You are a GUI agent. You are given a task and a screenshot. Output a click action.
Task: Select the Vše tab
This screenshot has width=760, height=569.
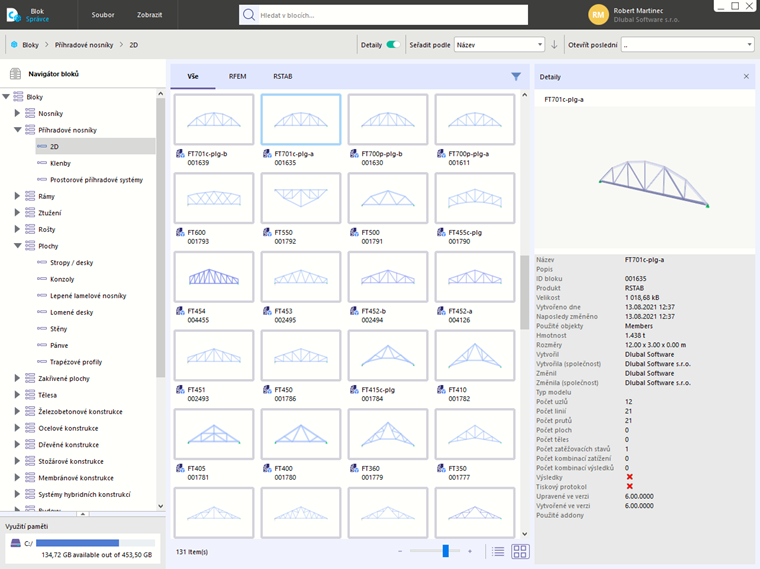click(193, 77)
